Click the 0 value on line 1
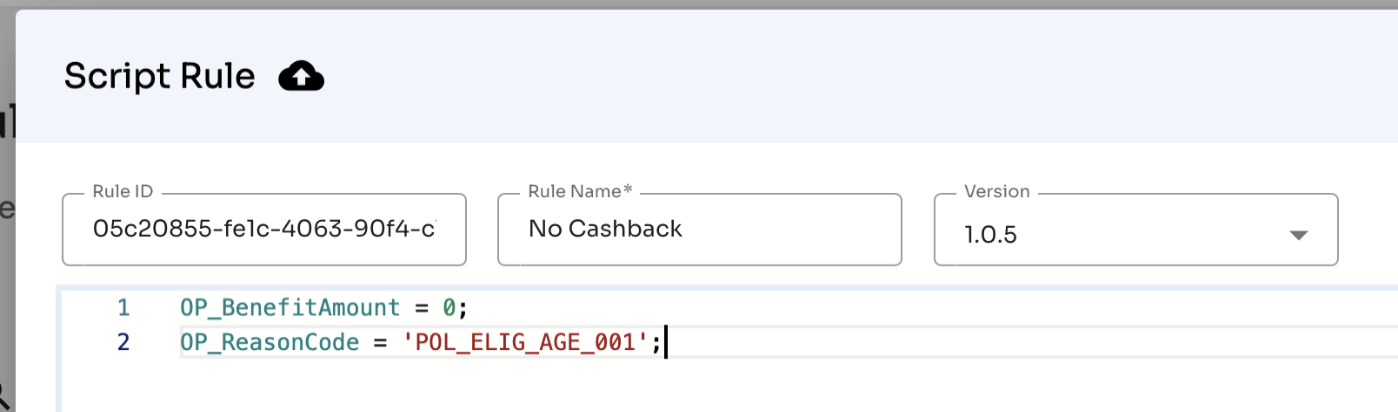Screen dimensions: 1398x412 [449, 307]
